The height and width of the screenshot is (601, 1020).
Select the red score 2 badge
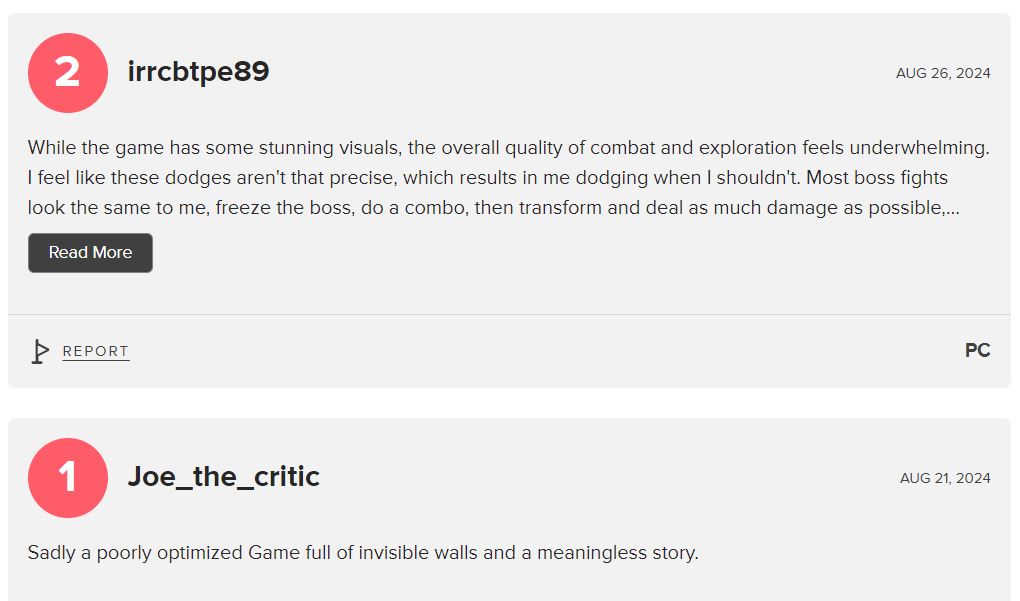[x=68, y=73]
